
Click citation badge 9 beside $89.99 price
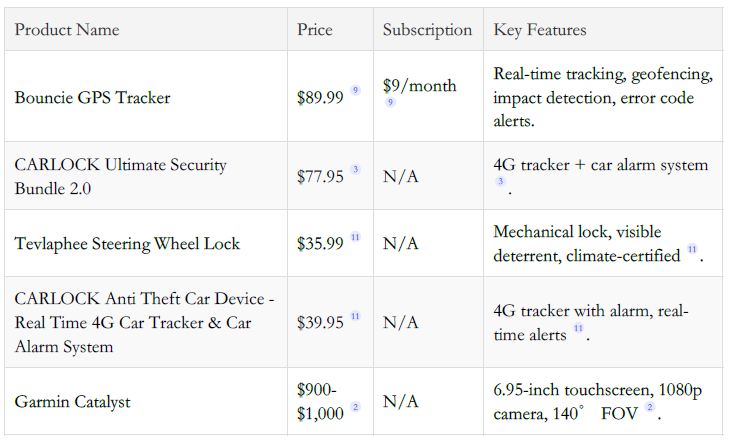point(355,91)
